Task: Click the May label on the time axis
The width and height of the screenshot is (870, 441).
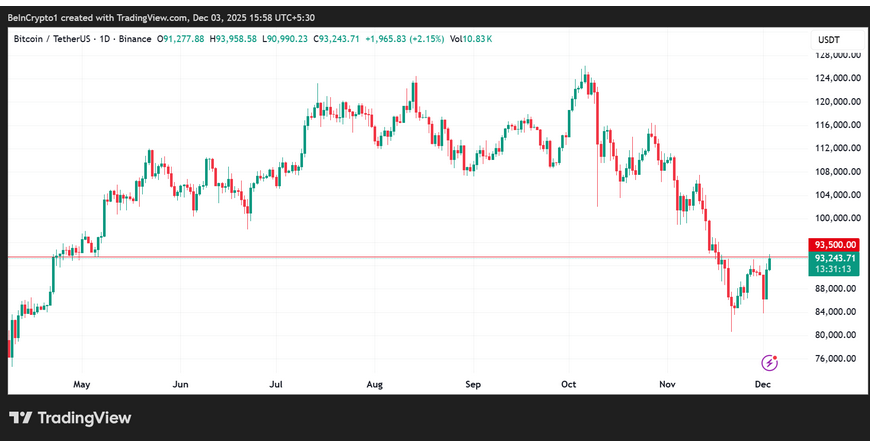Action: click(82, 383)
